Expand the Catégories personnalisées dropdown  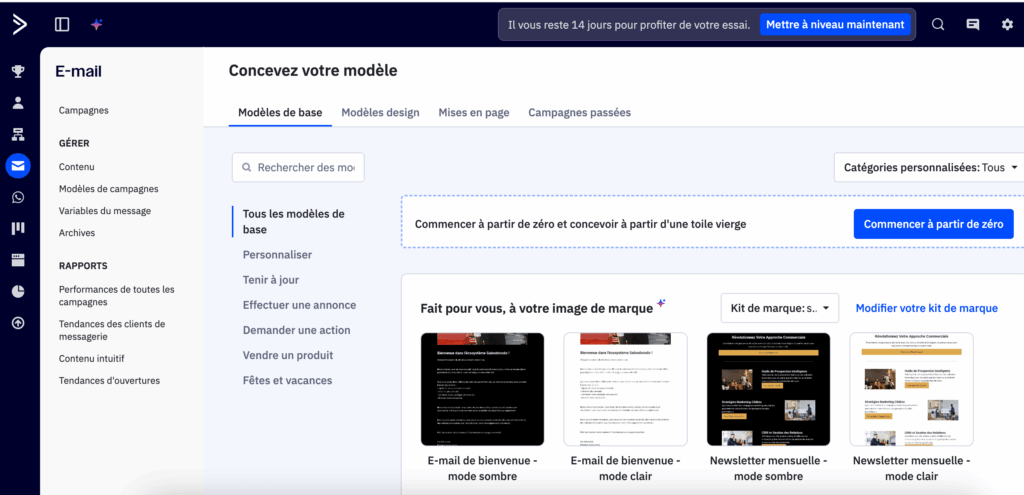pyautogui.click(x=930, y=168)
